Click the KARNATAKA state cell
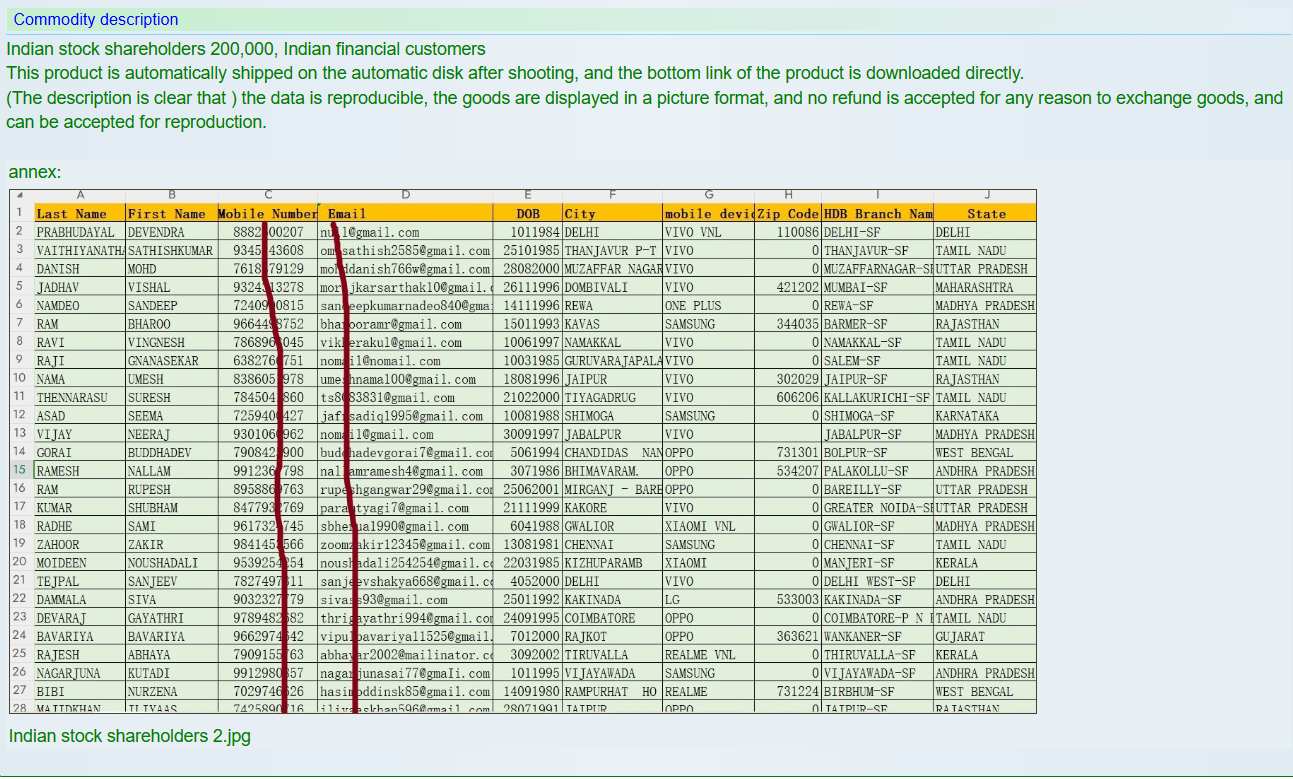This screenshot has height=779, width=1293. coord(967,416)
